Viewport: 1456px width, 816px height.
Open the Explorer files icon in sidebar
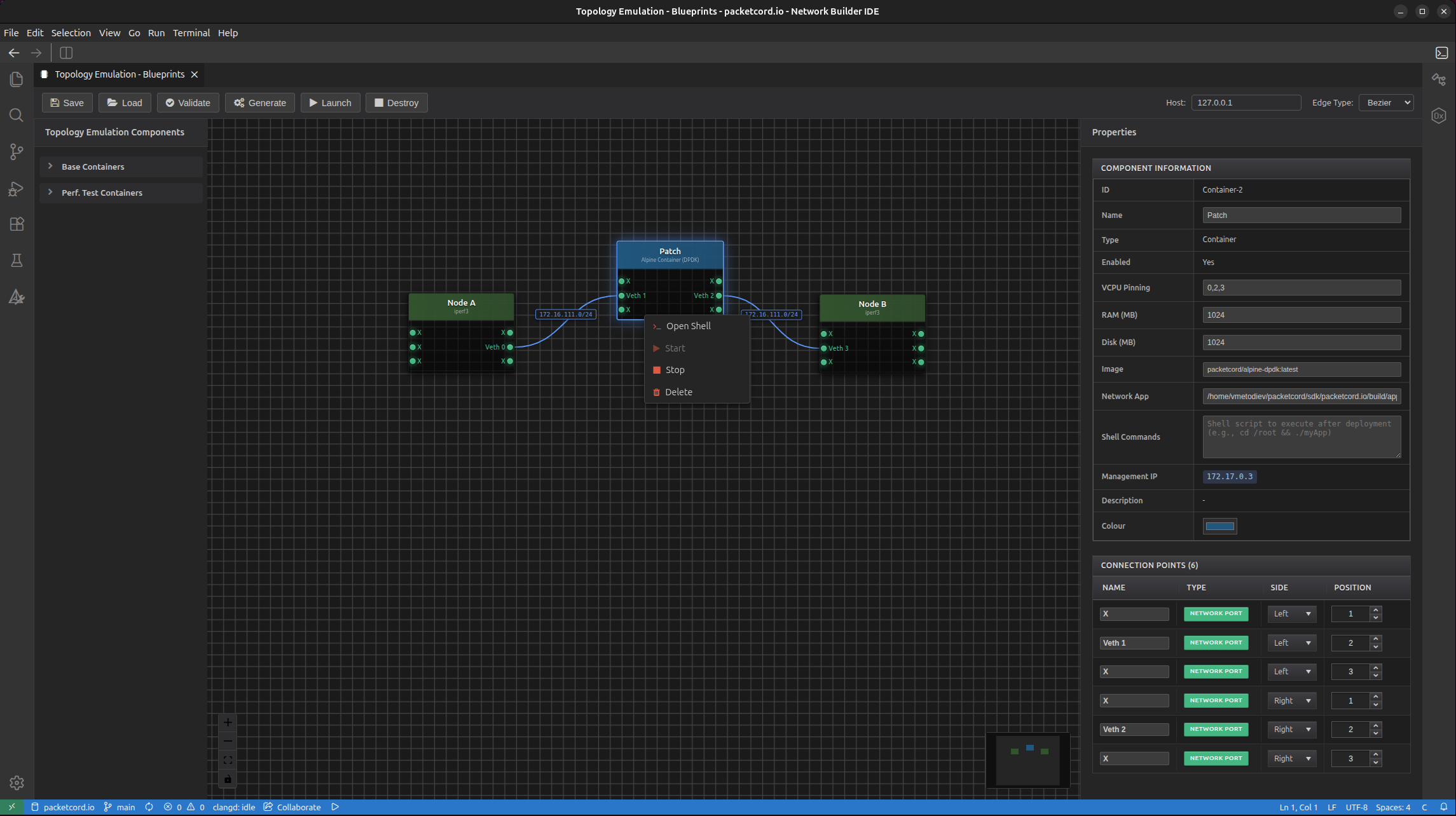17,79
